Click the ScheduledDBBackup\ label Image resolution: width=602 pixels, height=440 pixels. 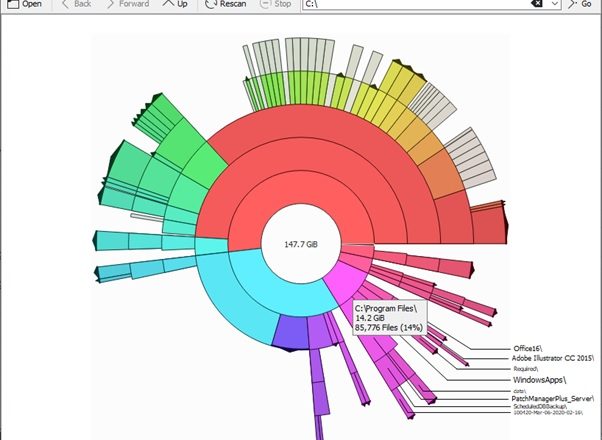coord(540,406)
